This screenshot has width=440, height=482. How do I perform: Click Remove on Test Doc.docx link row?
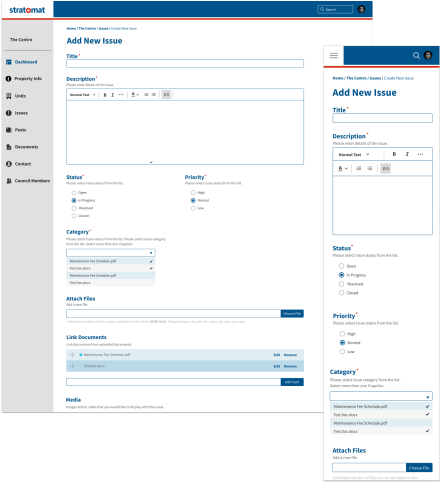[290, 366]
